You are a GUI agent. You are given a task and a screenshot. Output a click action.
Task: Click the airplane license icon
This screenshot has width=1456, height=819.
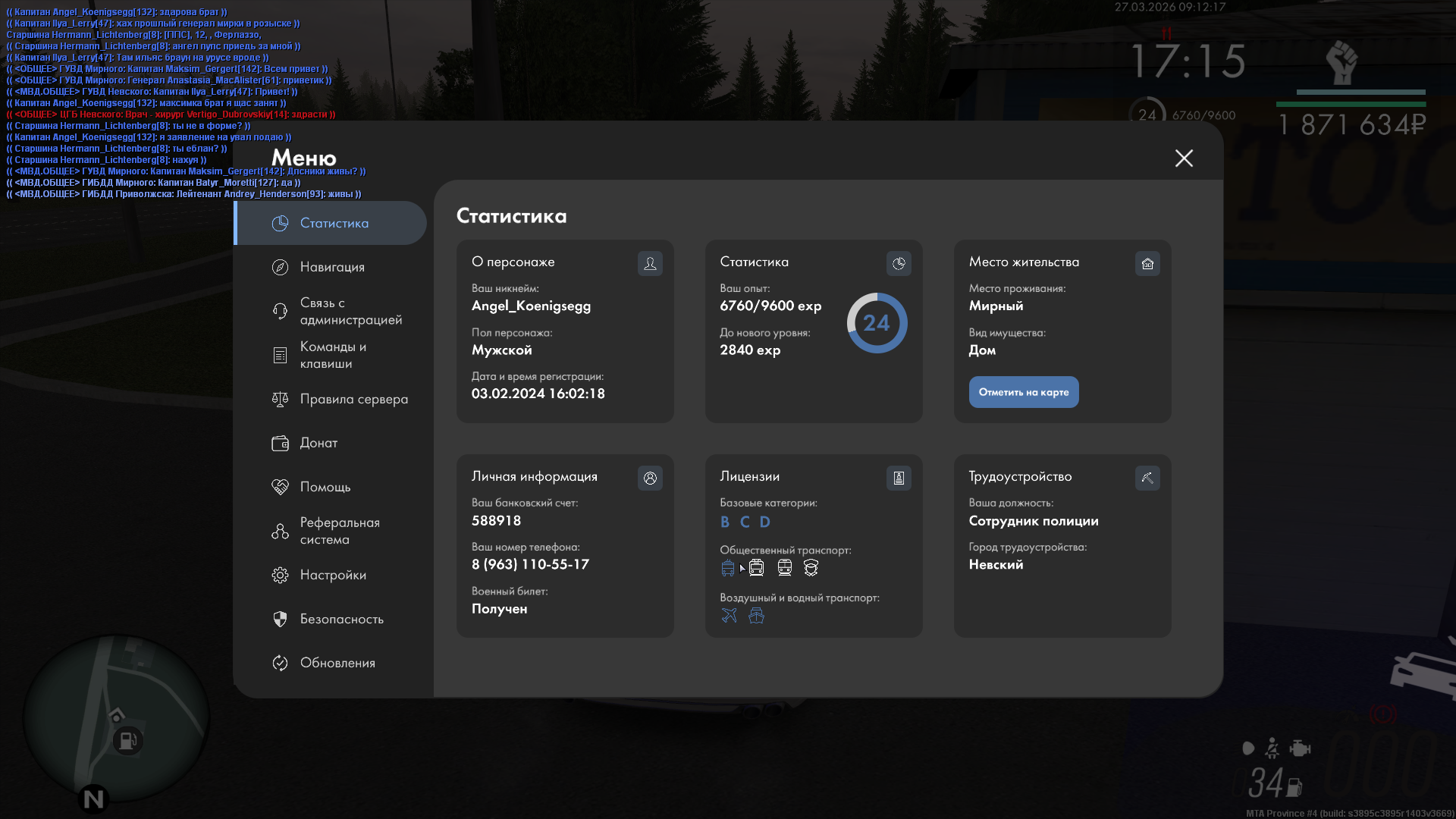pyautogui.click(x=729, y=615)
